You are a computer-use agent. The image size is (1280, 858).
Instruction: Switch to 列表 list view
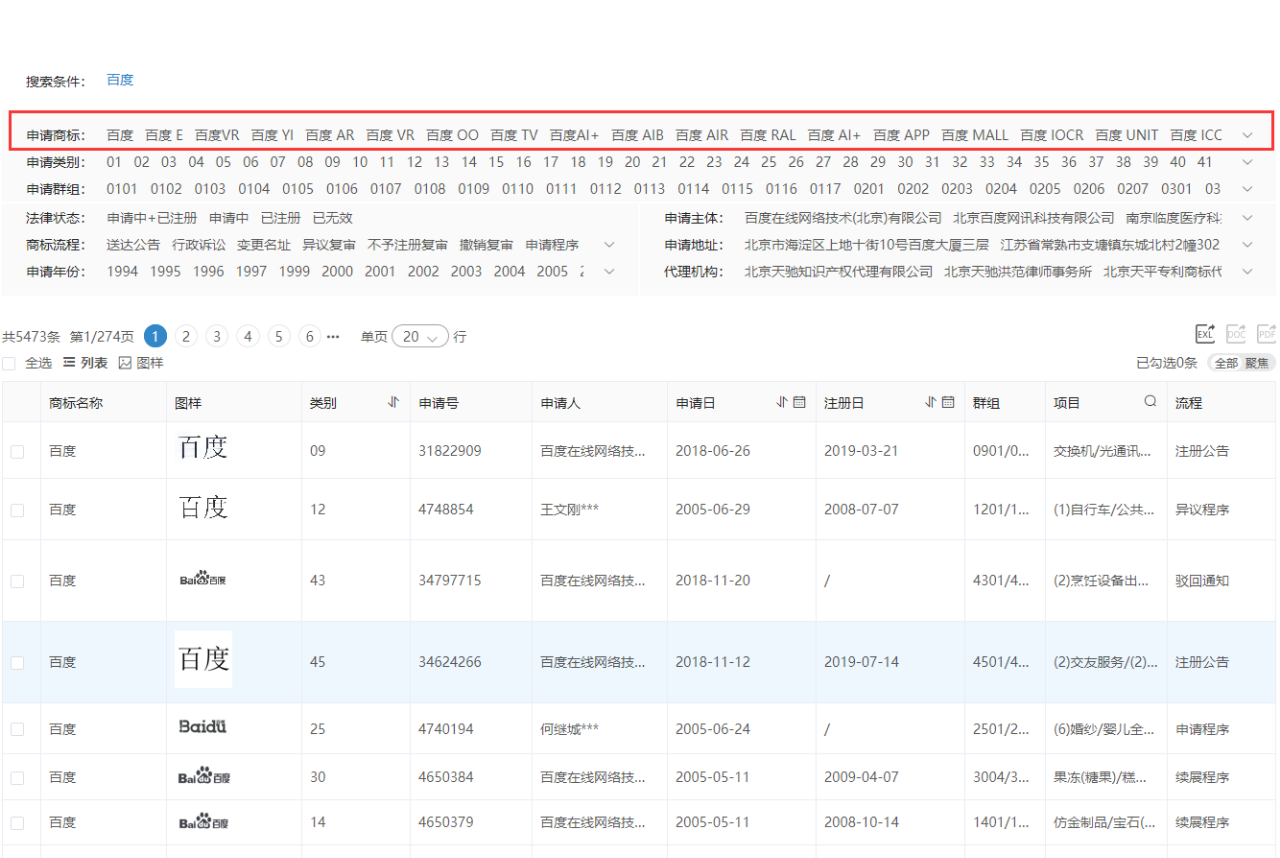(x=85, y=363)
